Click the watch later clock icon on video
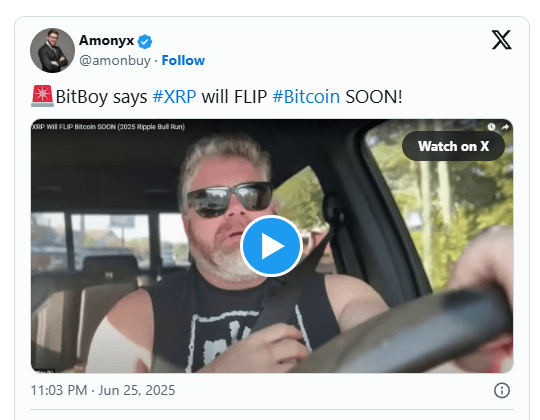 point(491,127)
